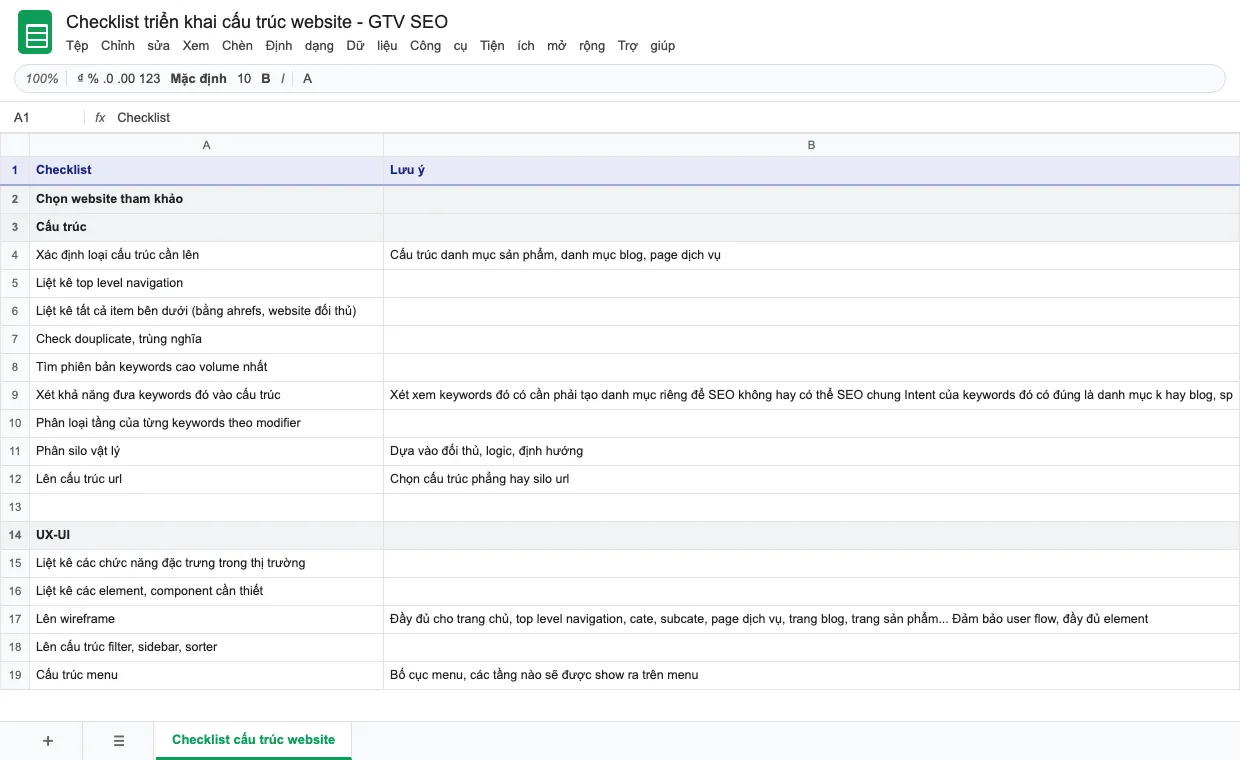Open text color A button
This screenshot has width=1240, height=760.
pyautogui.click(x=307, y=78)
